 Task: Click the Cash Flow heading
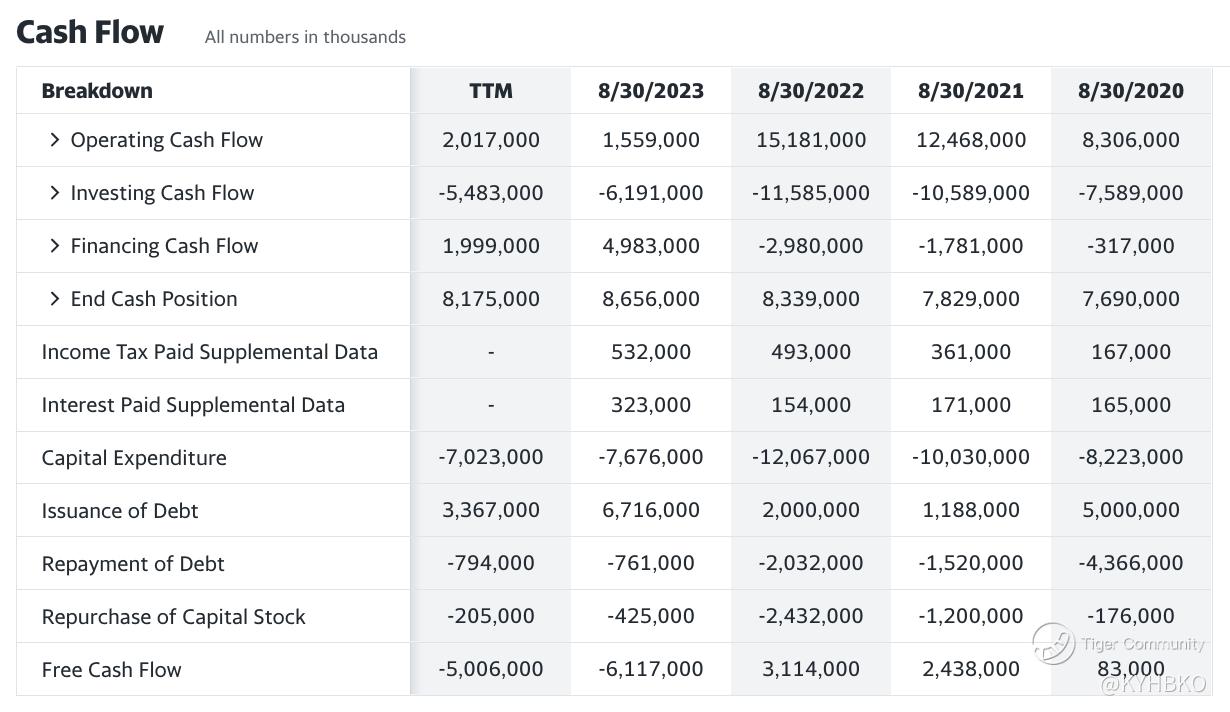(90, 32)
